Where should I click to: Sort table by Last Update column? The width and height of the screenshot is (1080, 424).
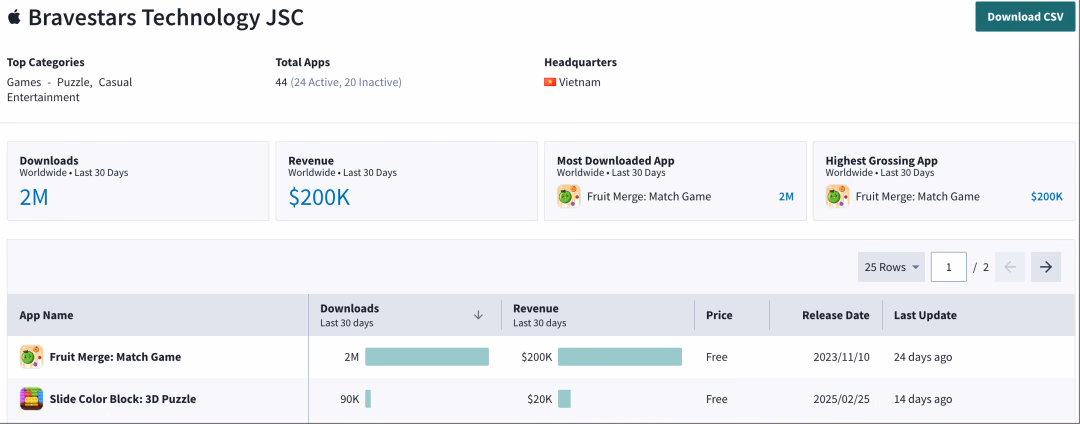click(x=925, y=315)
